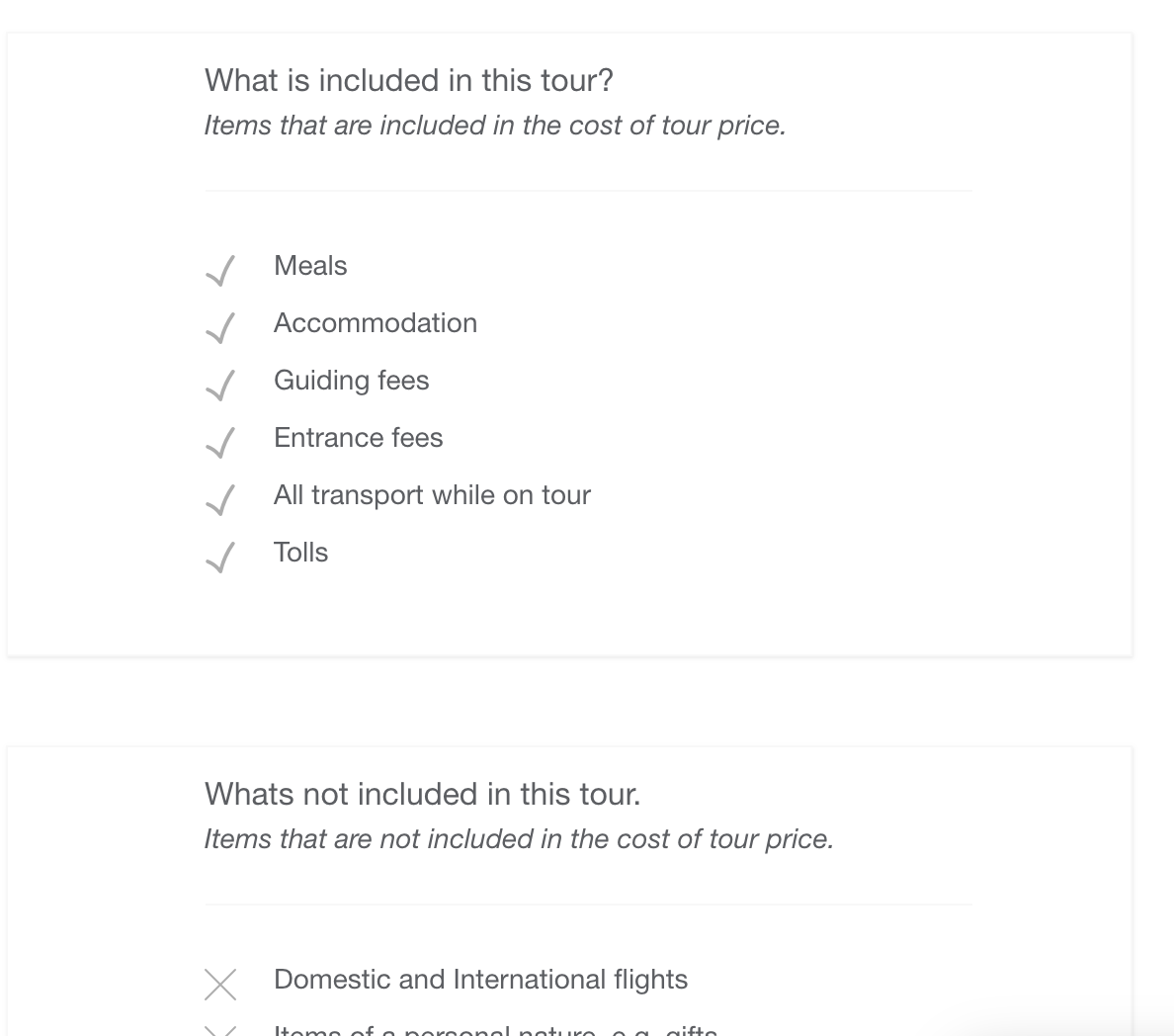Image resolution: width=1174 pixels, height=1036 pixels.
Task: Select the Meals list item text
Action: pos(310,266)
